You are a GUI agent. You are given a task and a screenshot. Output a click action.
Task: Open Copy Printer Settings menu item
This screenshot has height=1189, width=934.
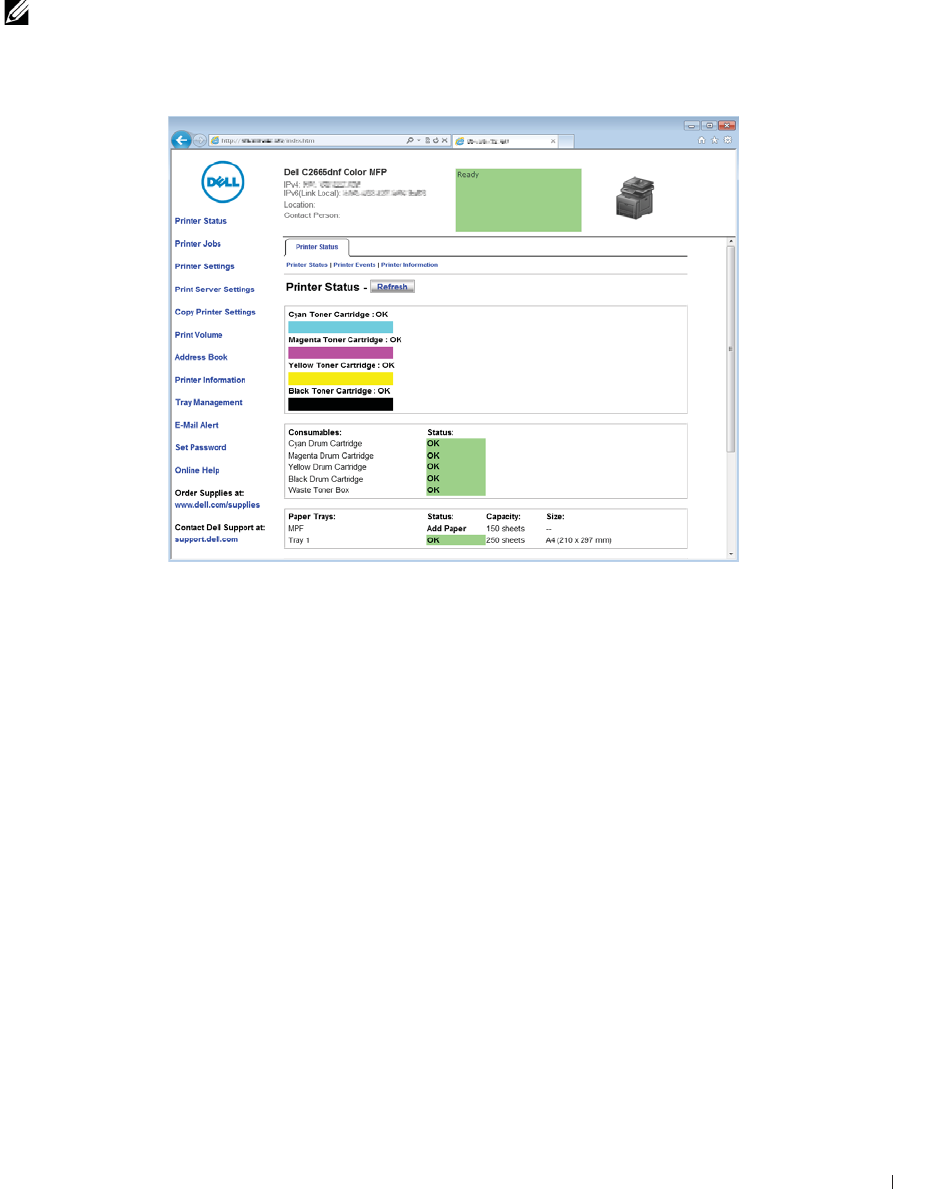(x=215, y=312)
